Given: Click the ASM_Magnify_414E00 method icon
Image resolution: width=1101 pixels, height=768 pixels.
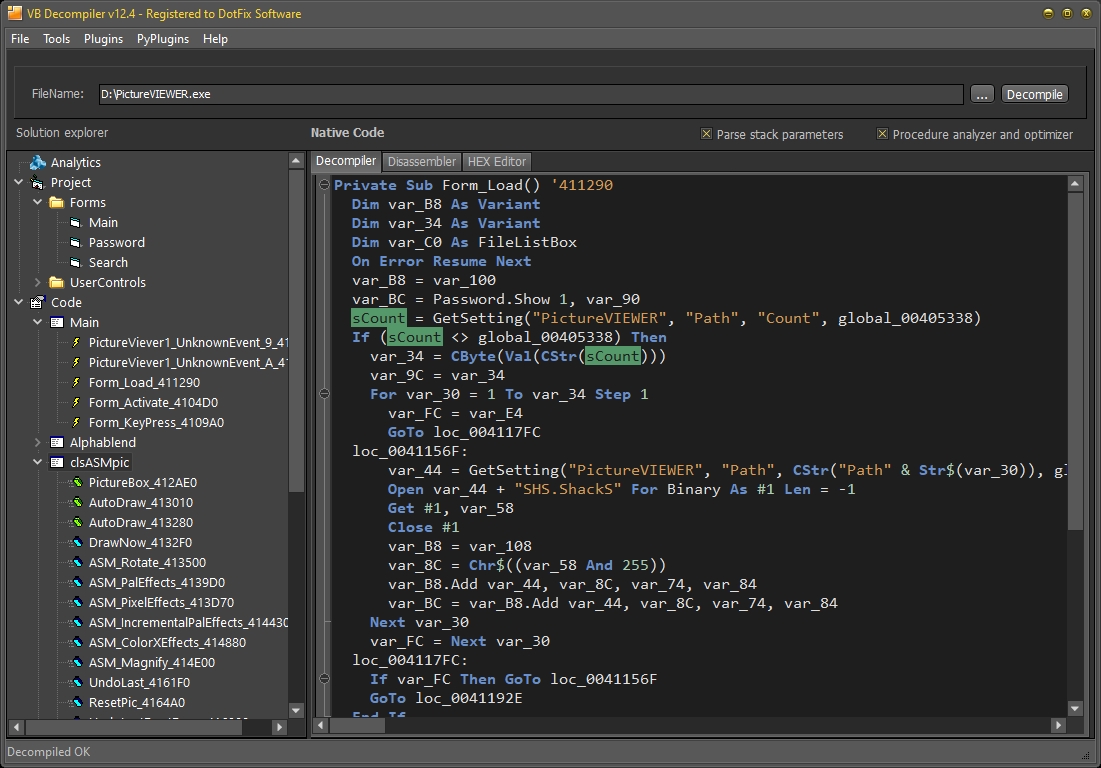Looking at the screenshot, I should (76, 663).
